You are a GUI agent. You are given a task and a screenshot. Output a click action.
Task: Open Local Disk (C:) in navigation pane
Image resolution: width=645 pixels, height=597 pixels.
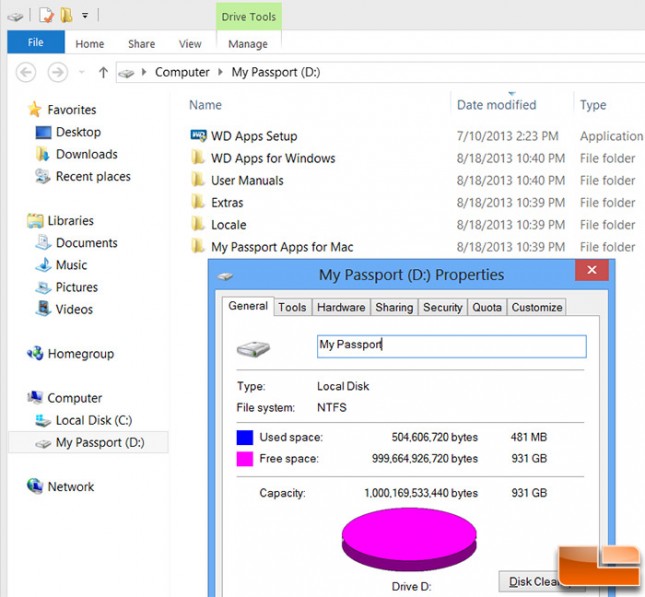[x=93, y=420]
